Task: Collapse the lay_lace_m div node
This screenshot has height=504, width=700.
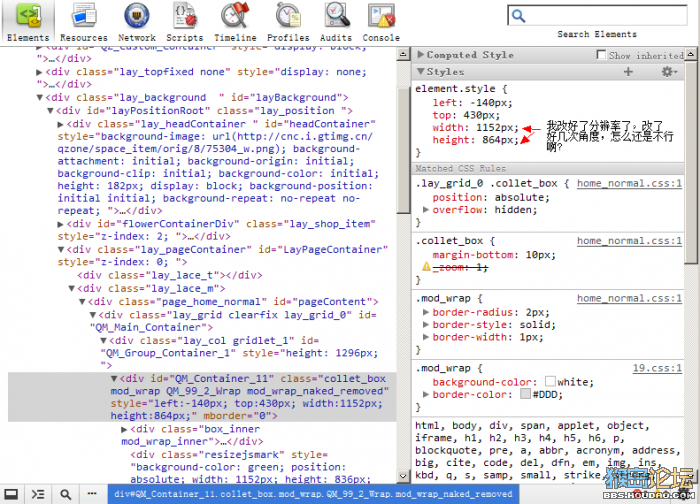Action: pyautogui.click(x=71, y=289)
